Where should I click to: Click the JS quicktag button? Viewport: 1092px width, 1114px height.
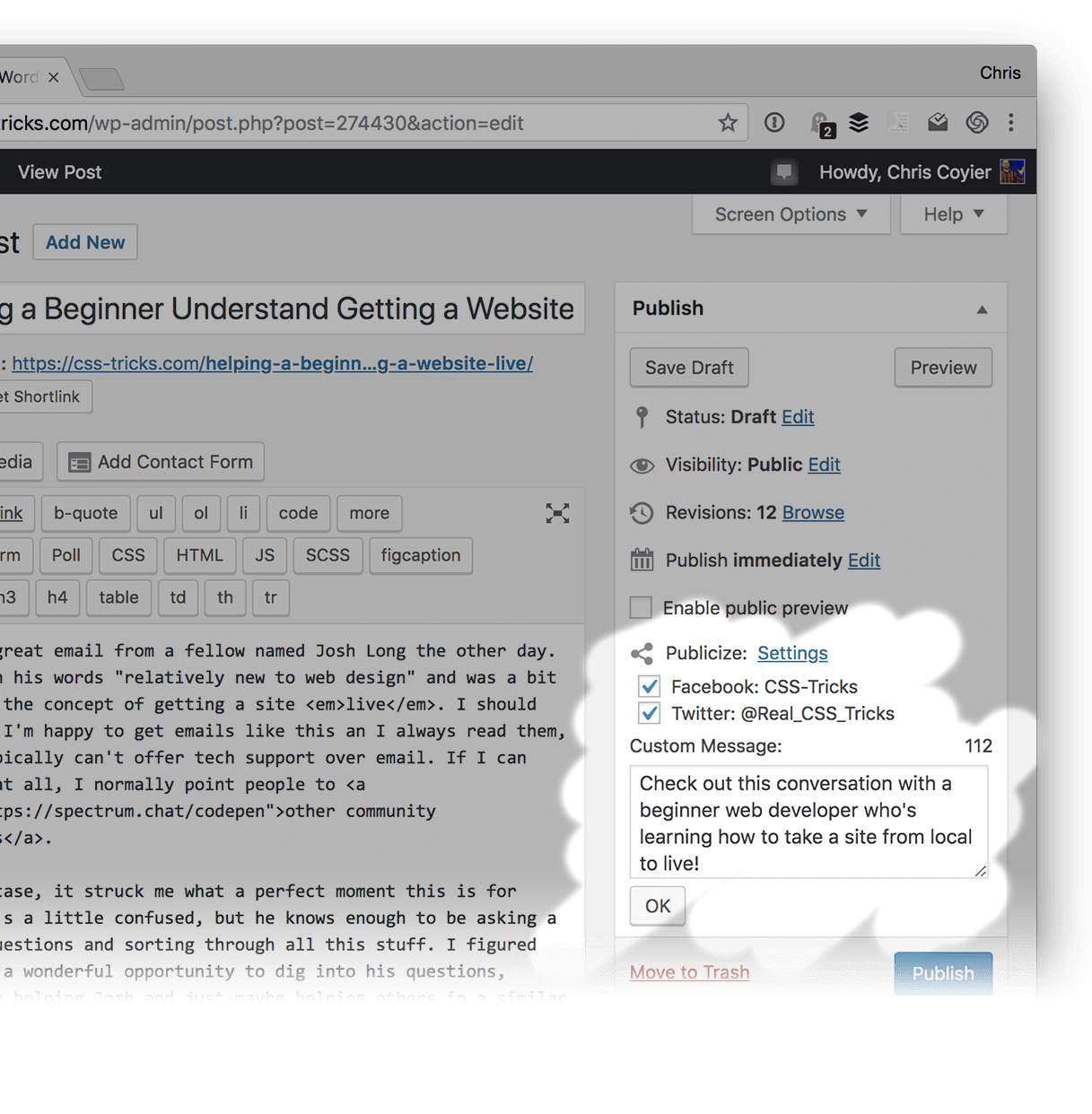point(265,555)
